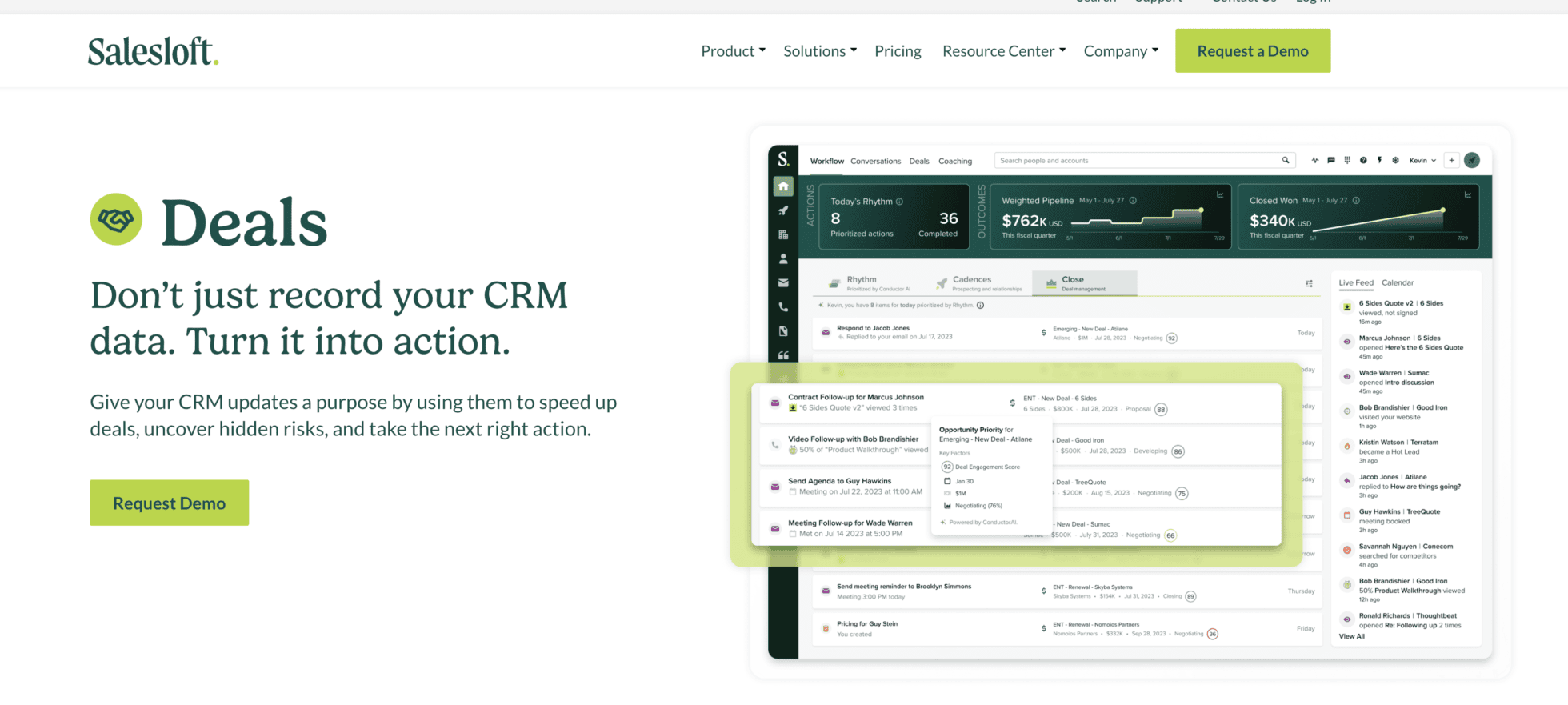Click the plus button beside Kevin
The width and height of the screenshot is (1568, 705).
[1452, 160]
